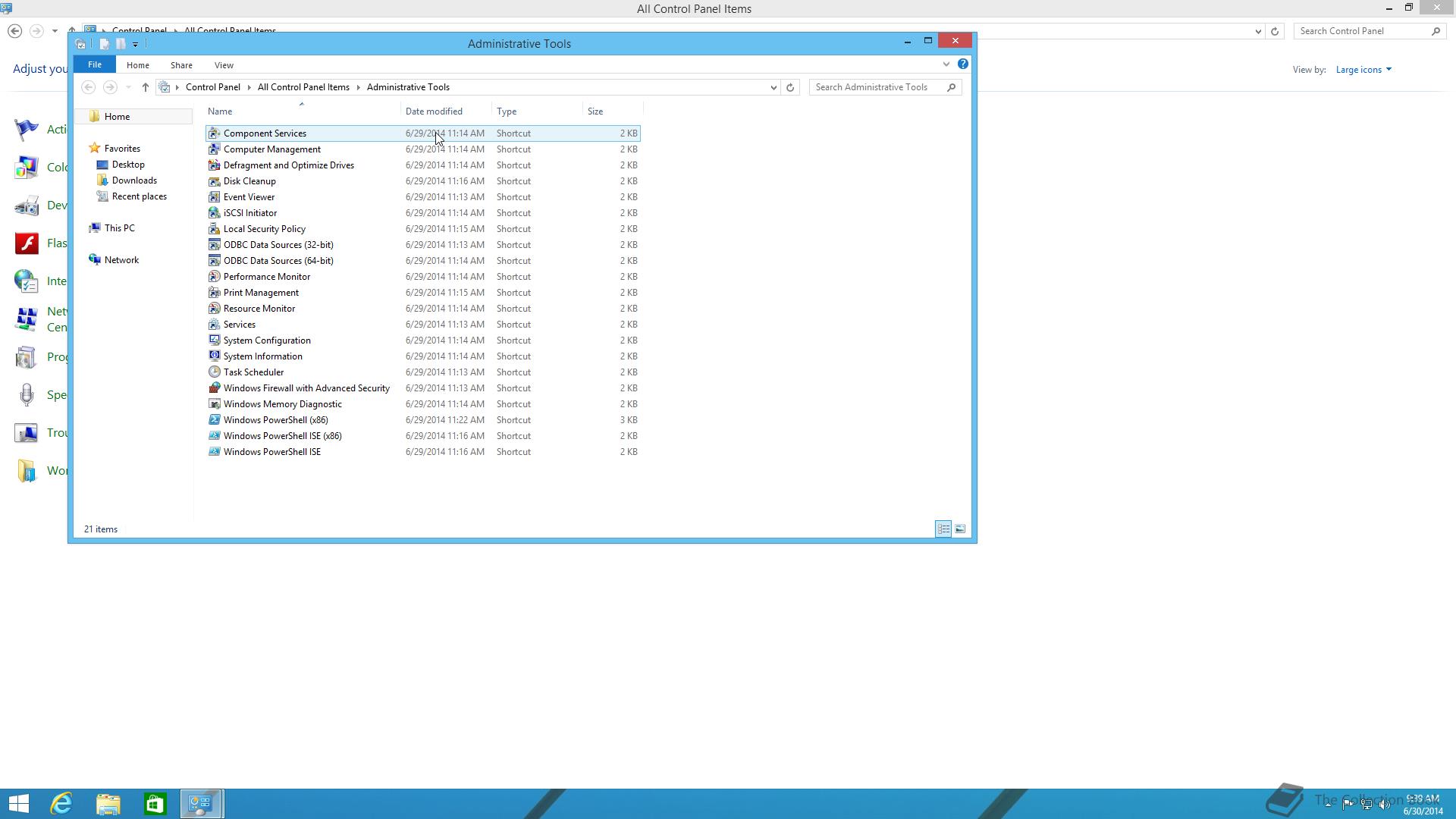Click the All Control Panel Items breadcrumb

(303, 87)
